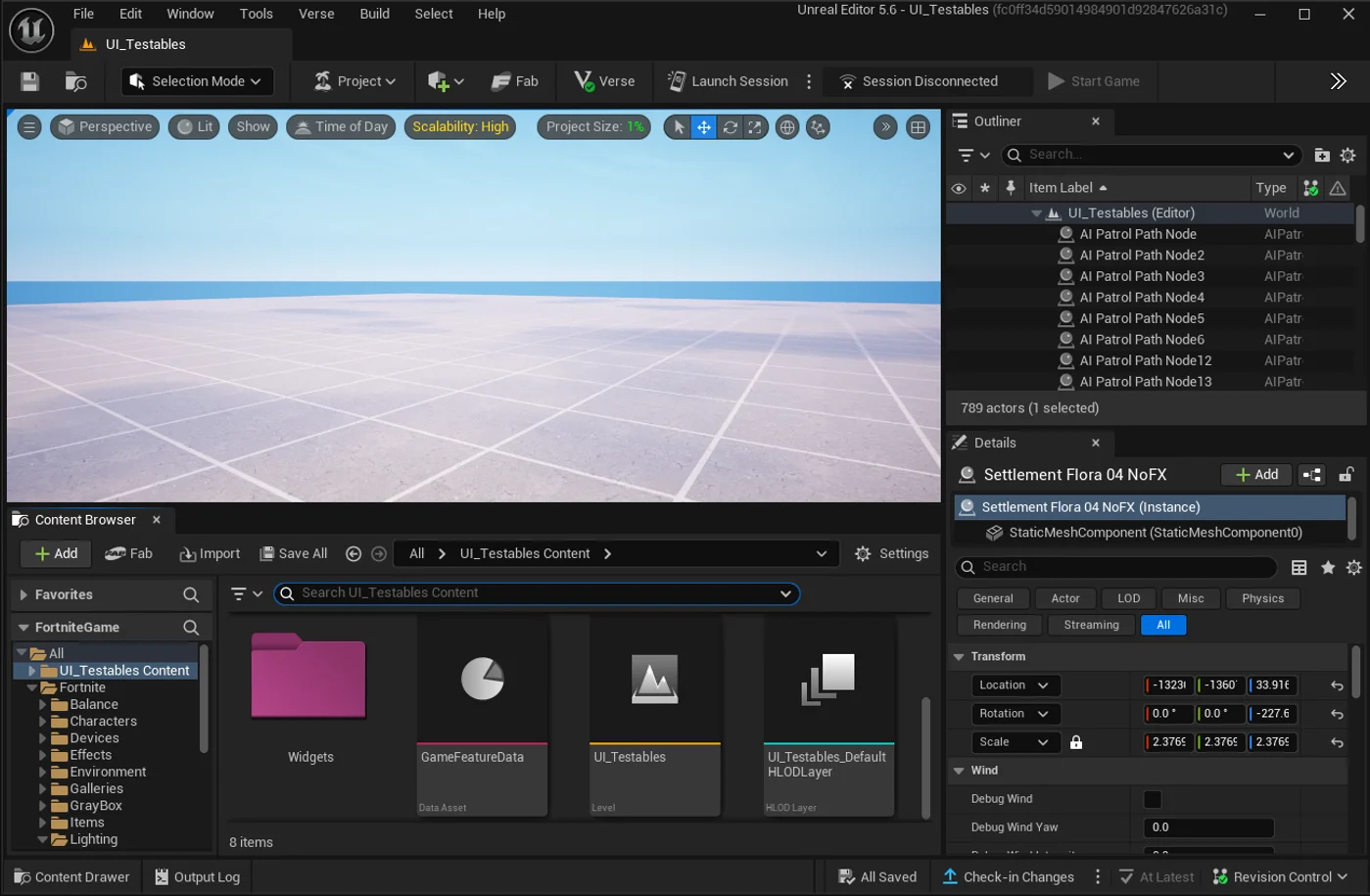Switch the world coordinate space globe icon
The height and width of the screenshot is (896, 1370).
[x=787, y=127]
